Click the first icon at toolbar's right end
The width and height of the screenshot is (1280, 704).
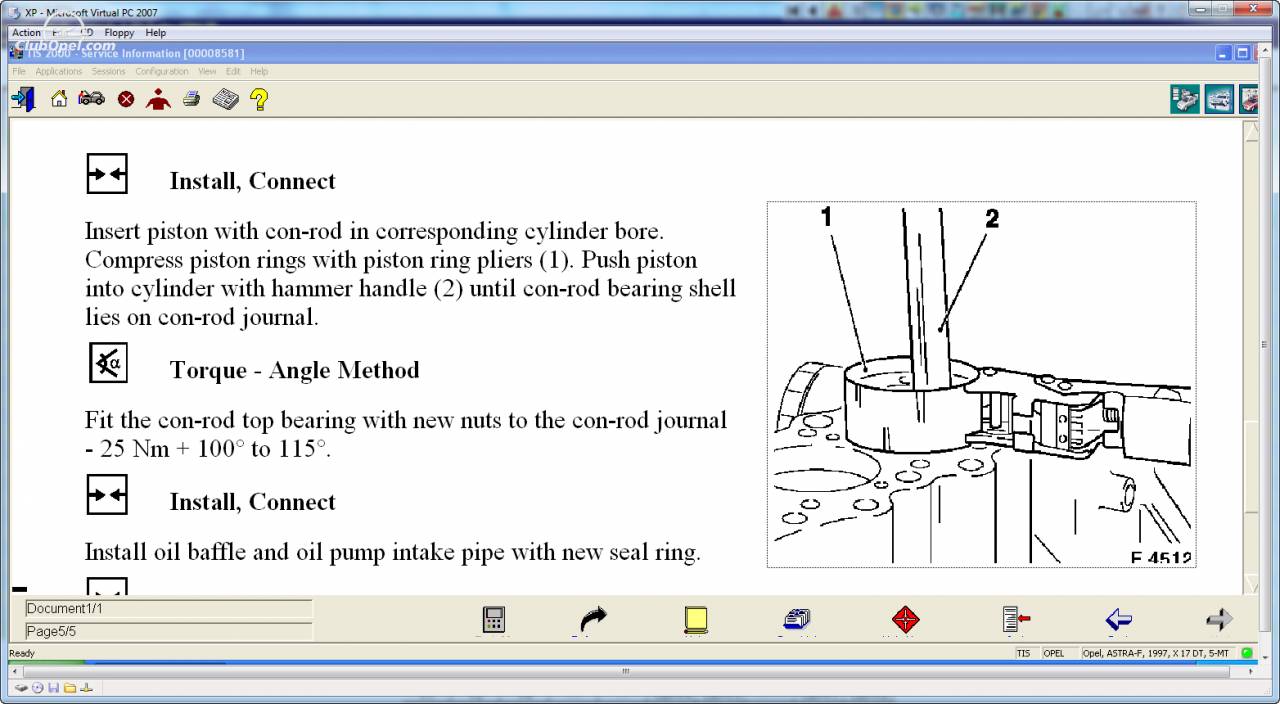[x=1185, y=99]
